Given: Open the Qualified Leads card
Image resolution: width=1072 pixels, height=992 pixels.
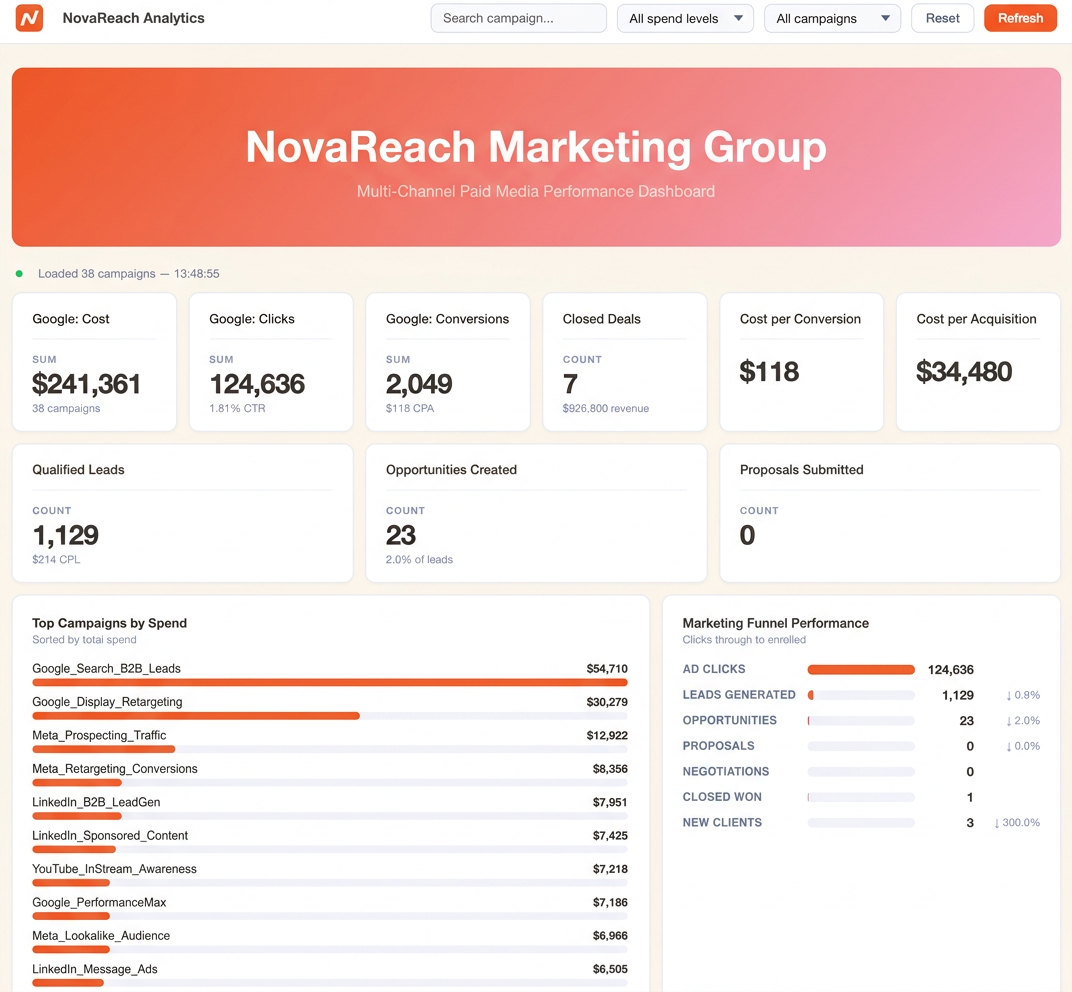Looking at the screenshot, I should (182, 513).
